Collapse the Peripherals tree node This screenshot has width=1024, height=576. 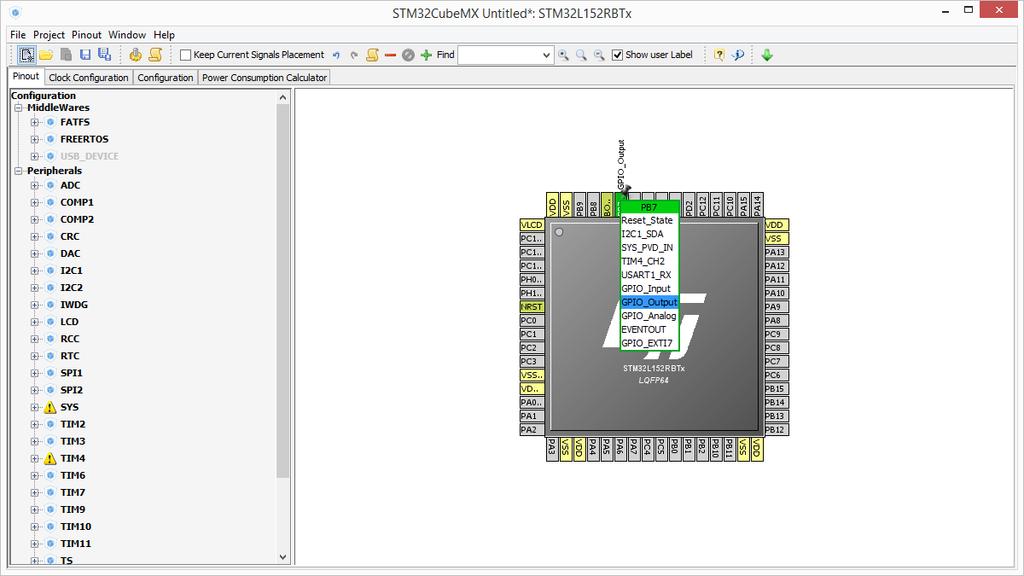coord(18,171)
